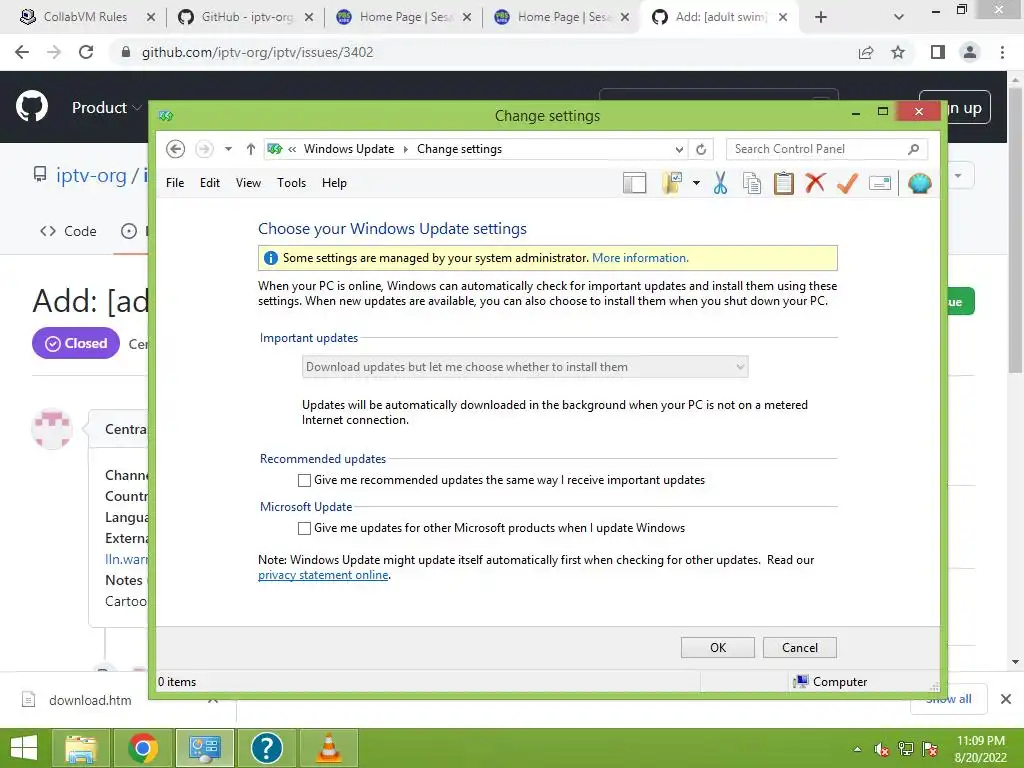The height and width of the screenshot is (768, 1024).
Task: Click Chrome's back arrow
Action: (x=22, y=52)
